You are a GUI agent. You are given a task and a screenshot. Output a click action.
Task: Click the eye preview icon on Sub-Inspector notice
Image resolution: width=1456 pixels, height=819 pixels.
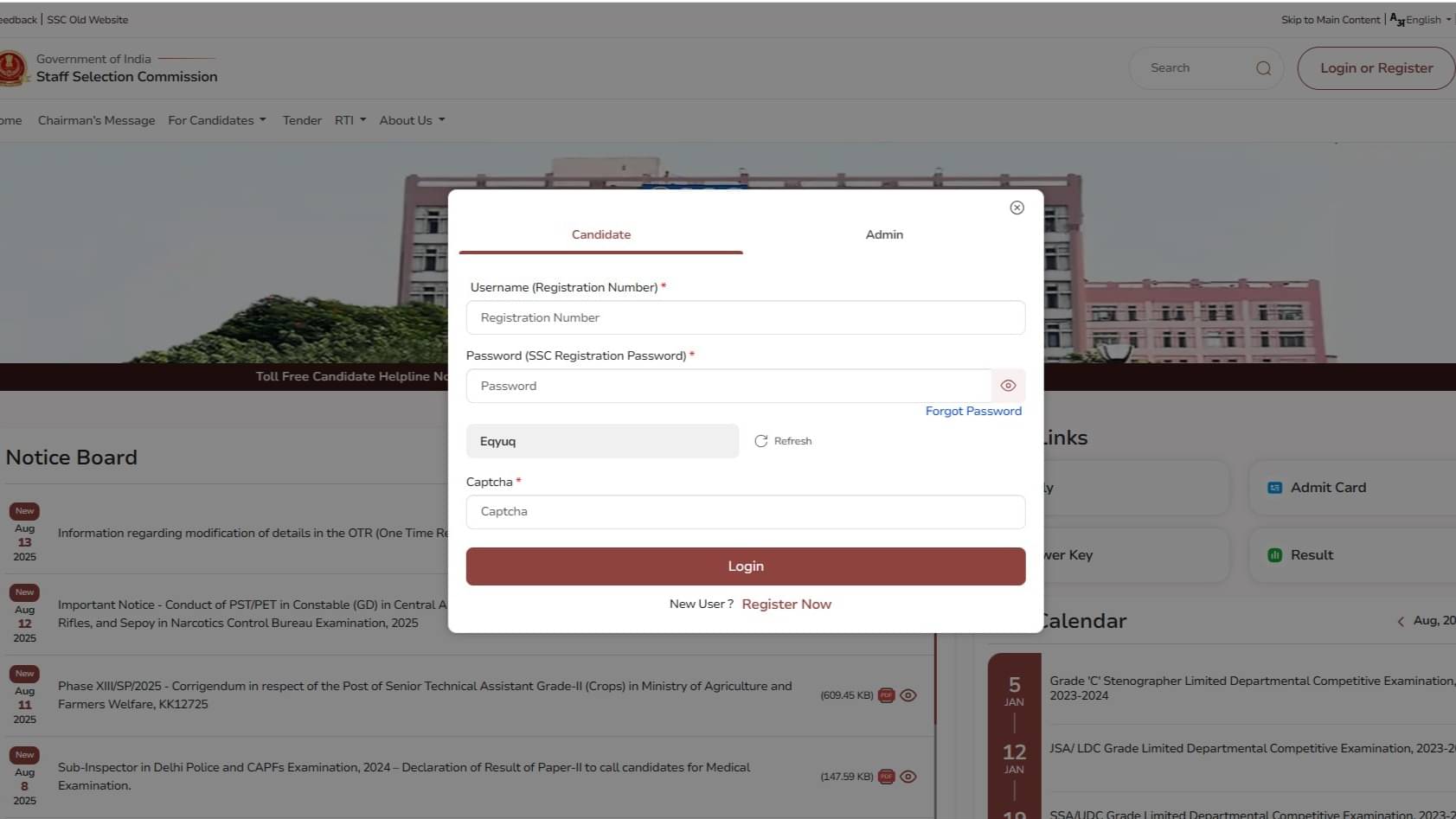point(908,776)
